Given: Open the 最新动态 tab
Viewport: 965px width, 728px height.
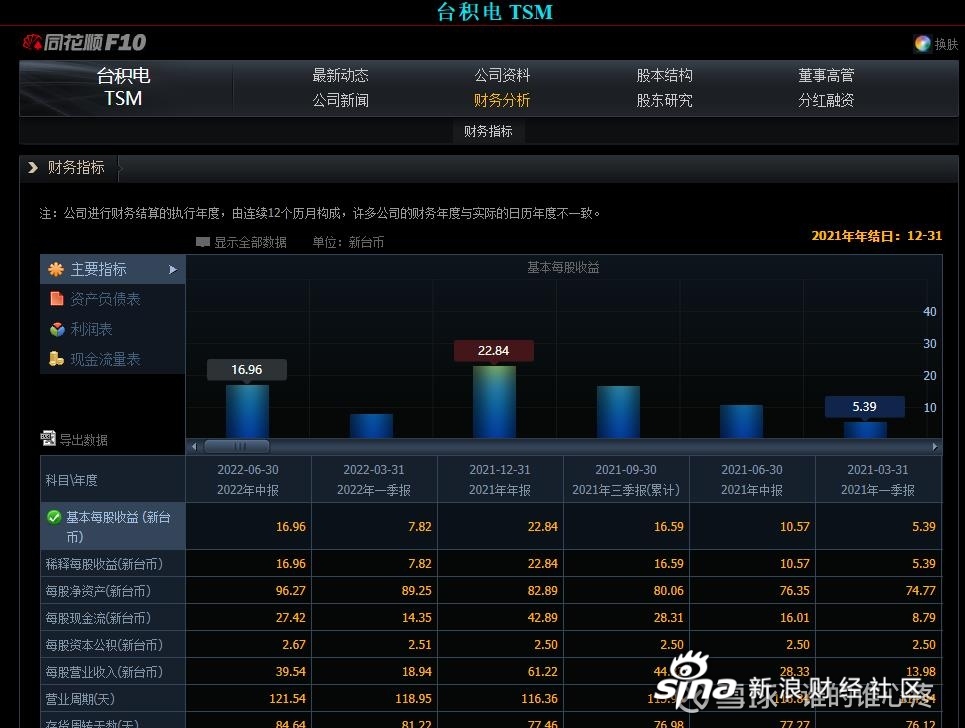Looking at the screenshot, I should coord(340,75).
